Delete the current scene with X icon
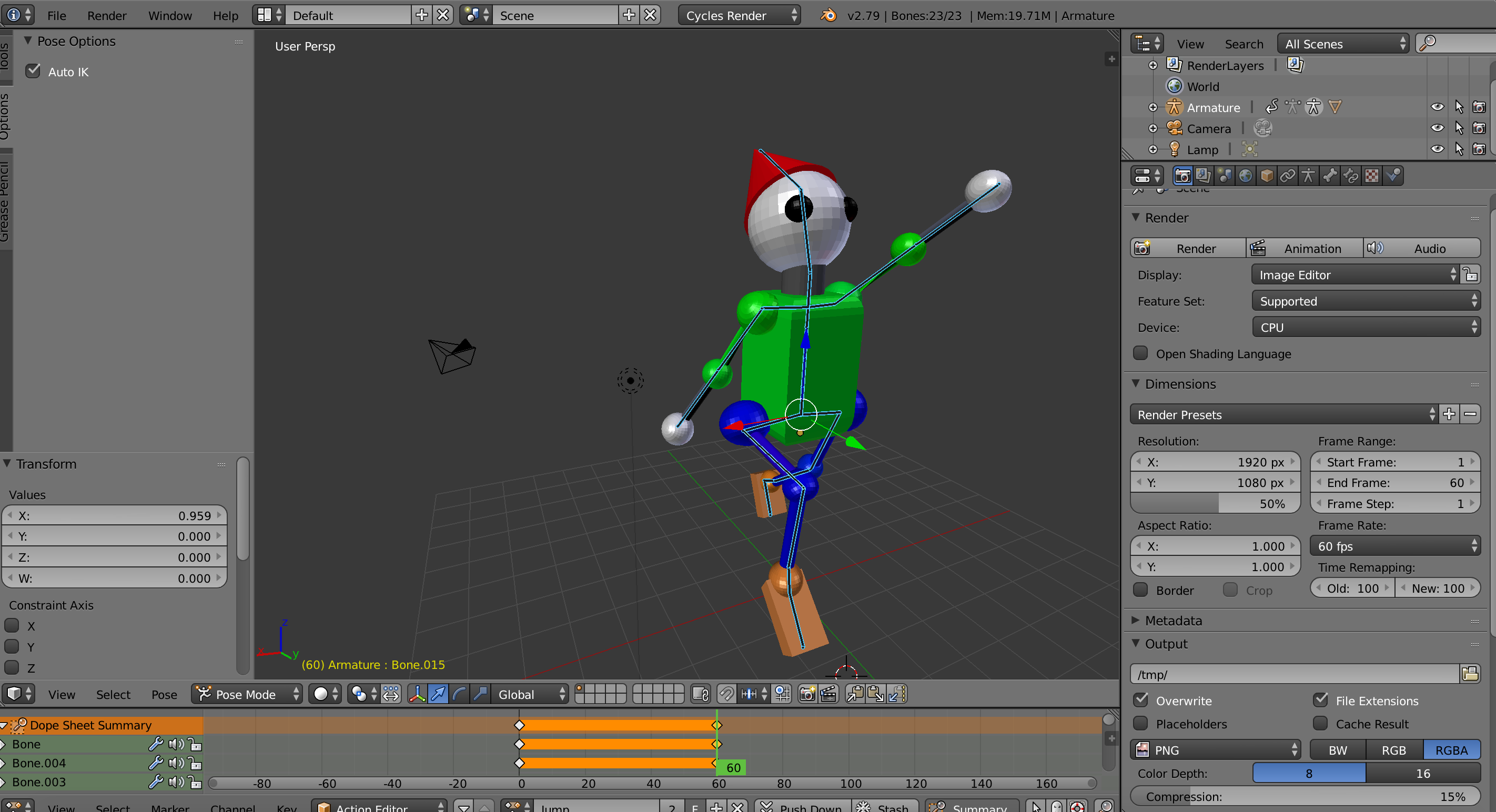 (650, 15)
